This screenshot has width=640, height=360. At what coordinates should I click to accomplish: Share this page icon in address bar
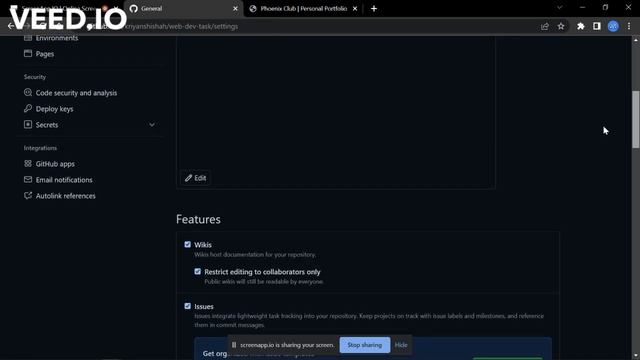coord(544,27)
